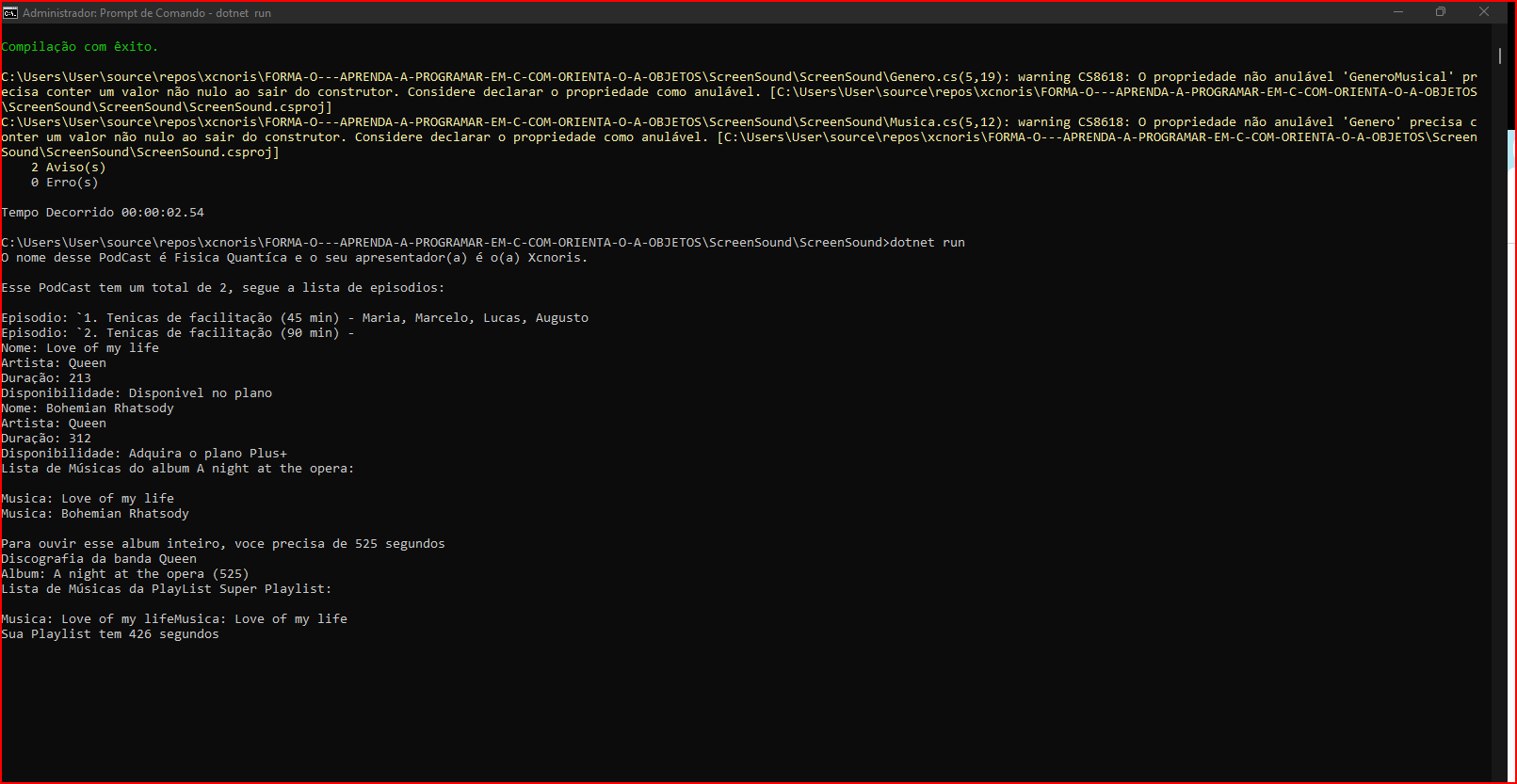
Task: Click the 'Duração: 312' line
Action: pyautogui.click(x=46, y=438)
